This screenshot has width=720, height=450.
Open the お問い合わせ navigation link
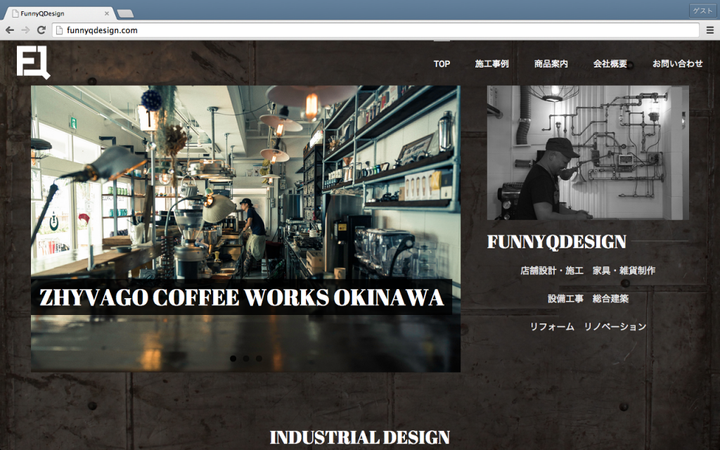click(677, 64)
